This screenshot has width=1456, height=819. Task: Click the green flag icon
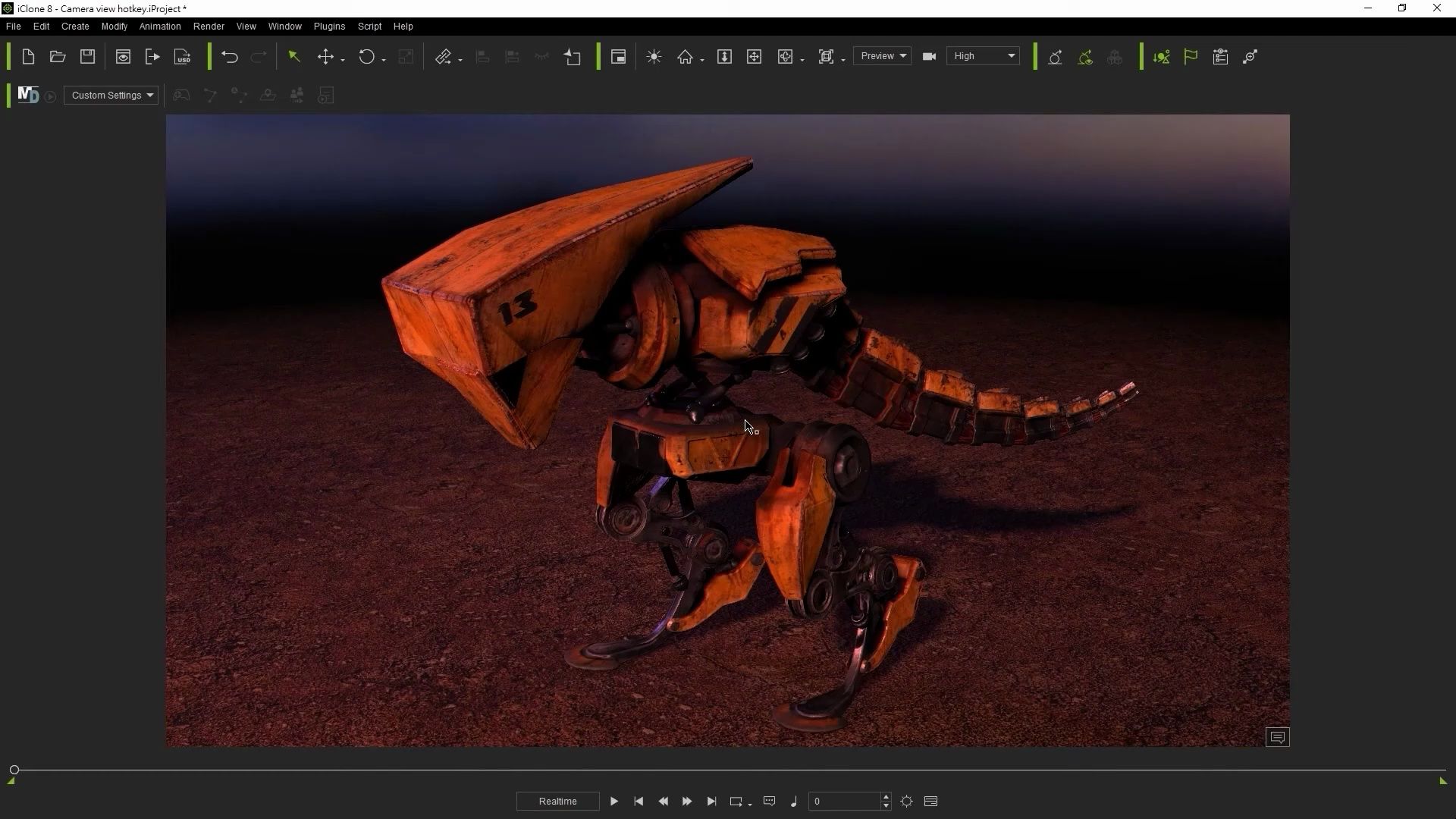coord(1191,57)
